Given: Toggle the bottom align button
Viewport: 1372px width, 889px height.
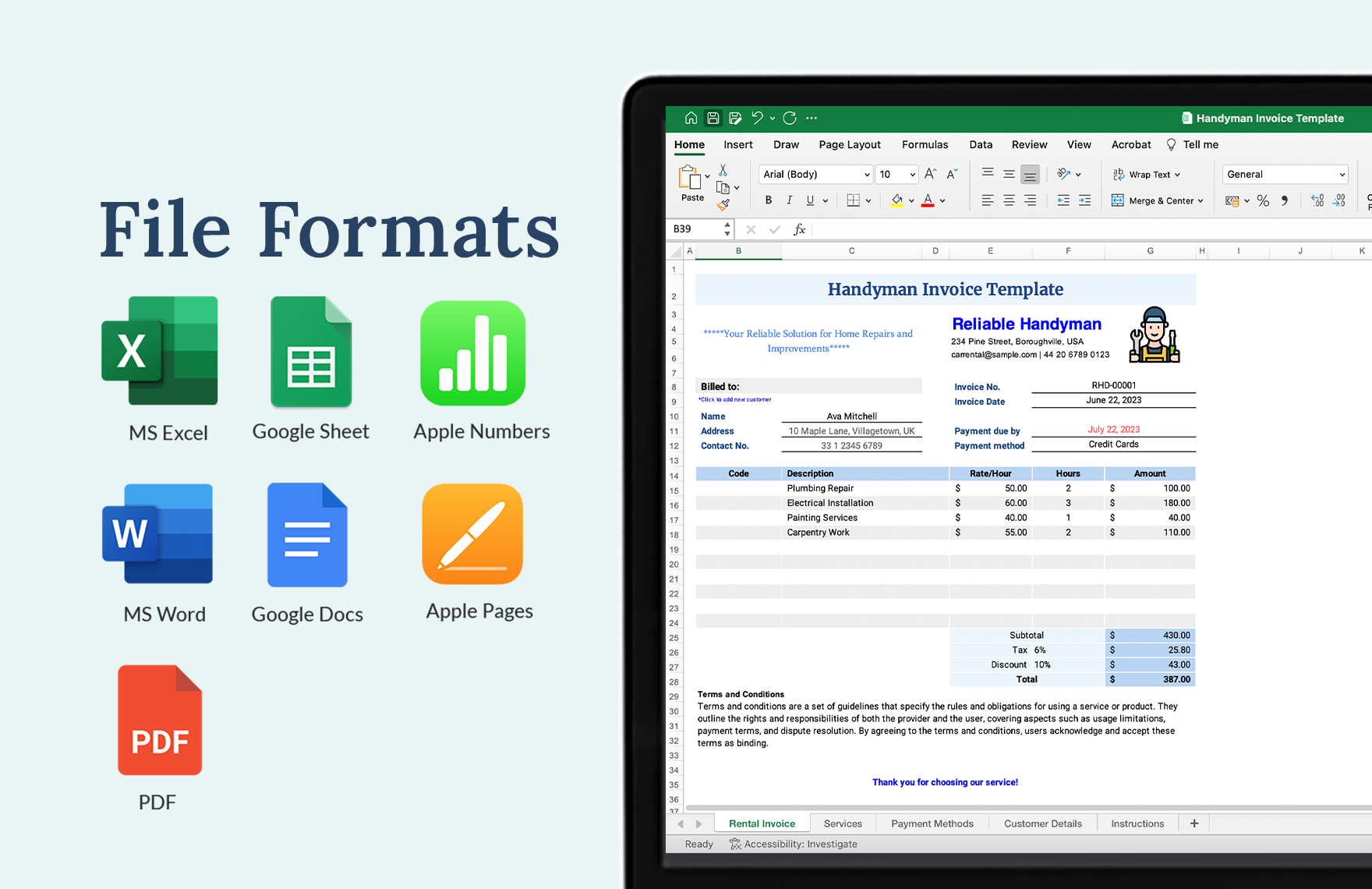Looking at the screenshot, I should coord(1030,175).
